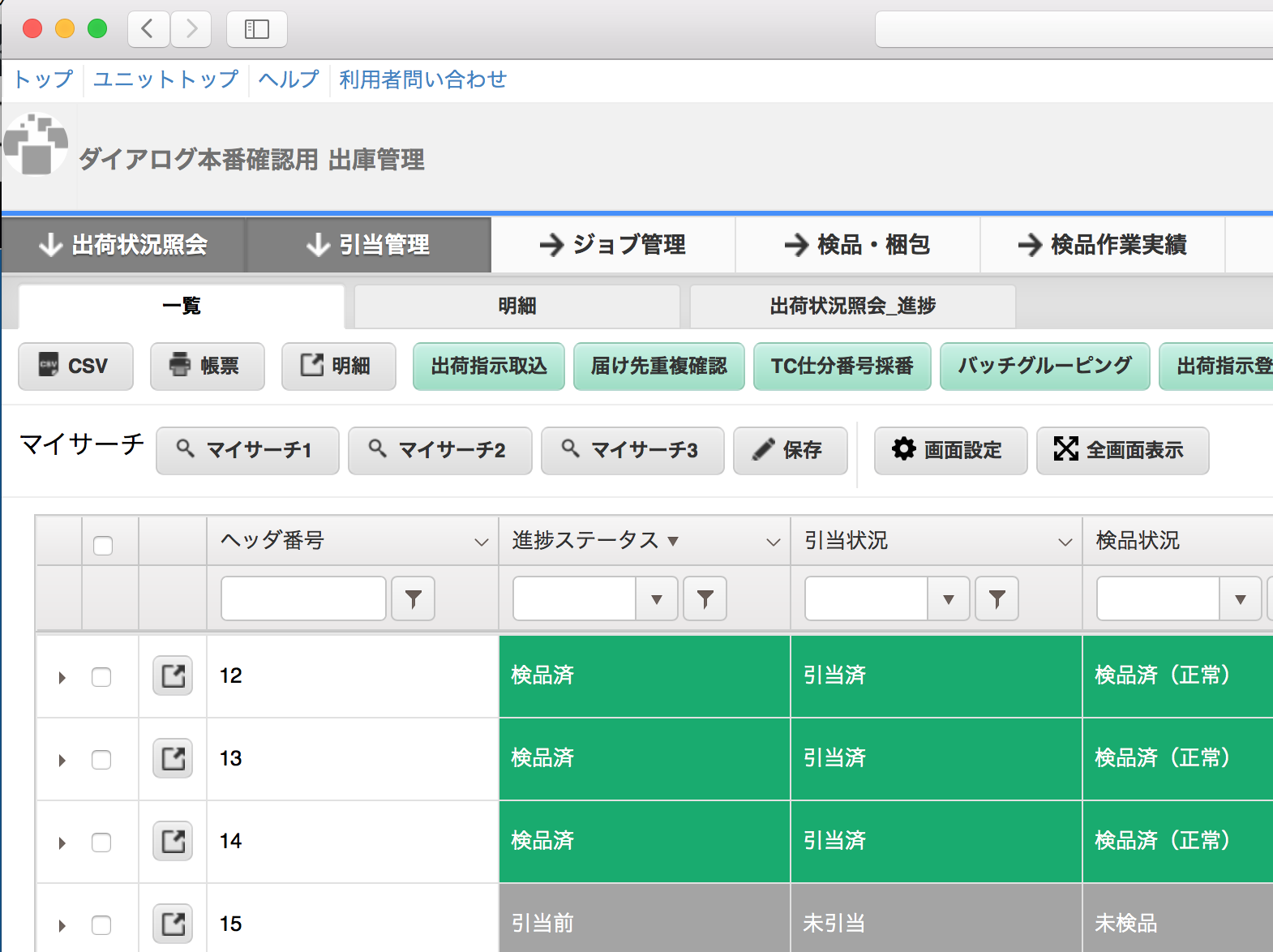Viewport: 1273px width, 952px height.
Task: Open detail icon for row 15
Action: click(x=173, y=924)
